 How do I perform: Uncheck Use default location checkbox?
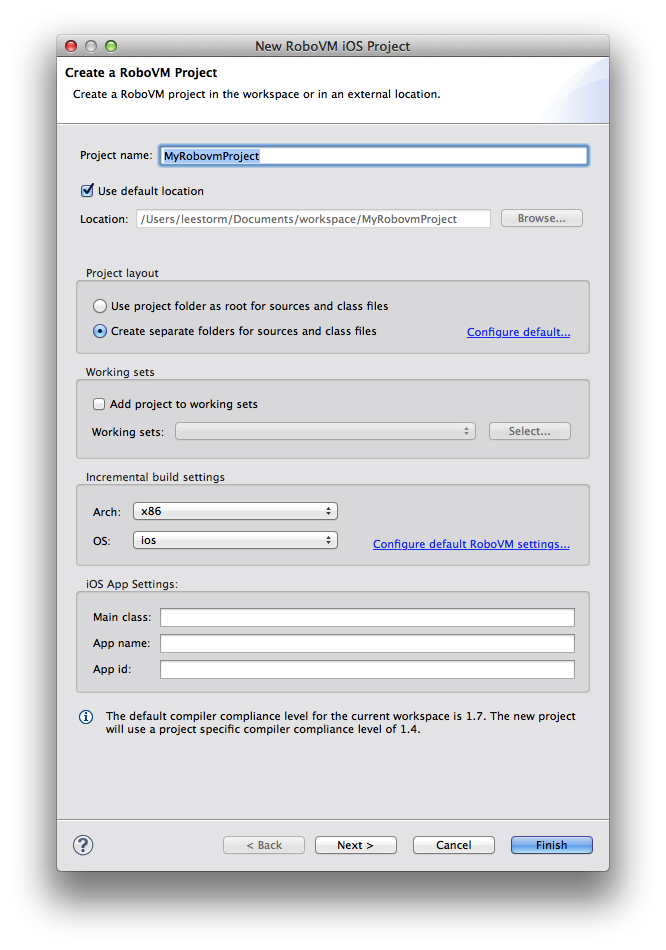coord(87,191)
